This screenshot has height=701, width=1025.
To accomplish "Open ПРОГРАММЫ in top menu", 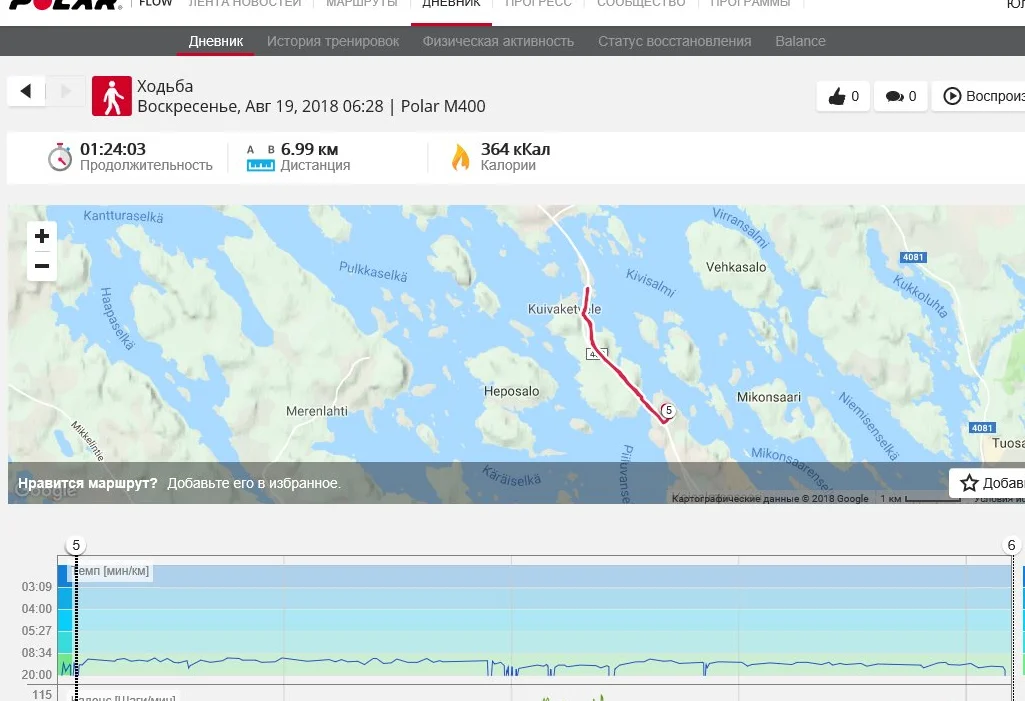I will 750,4.
